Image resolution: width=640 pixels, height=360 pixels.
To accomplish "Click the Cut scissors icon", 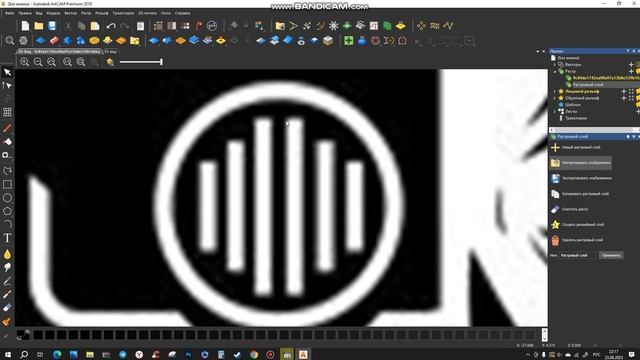I will pyautogui.click(x=68, y=26).
